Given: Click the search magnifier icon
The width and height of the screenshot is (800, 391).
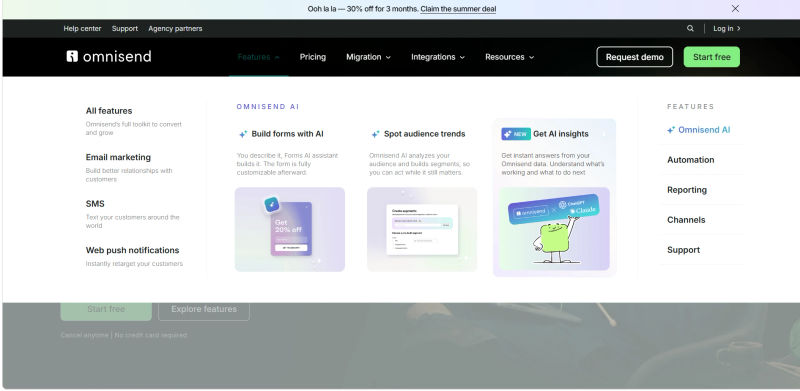Looking at the screenshot, I should tap(690, 29).
